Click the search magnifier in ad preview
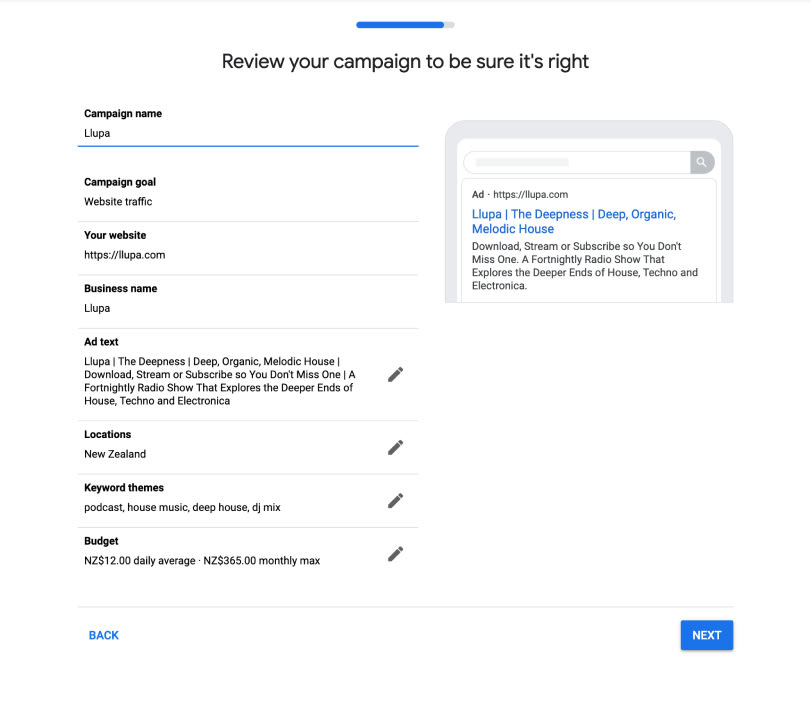Image resolution: width=811 pixels, height=720 pixels. coord(702,162)
